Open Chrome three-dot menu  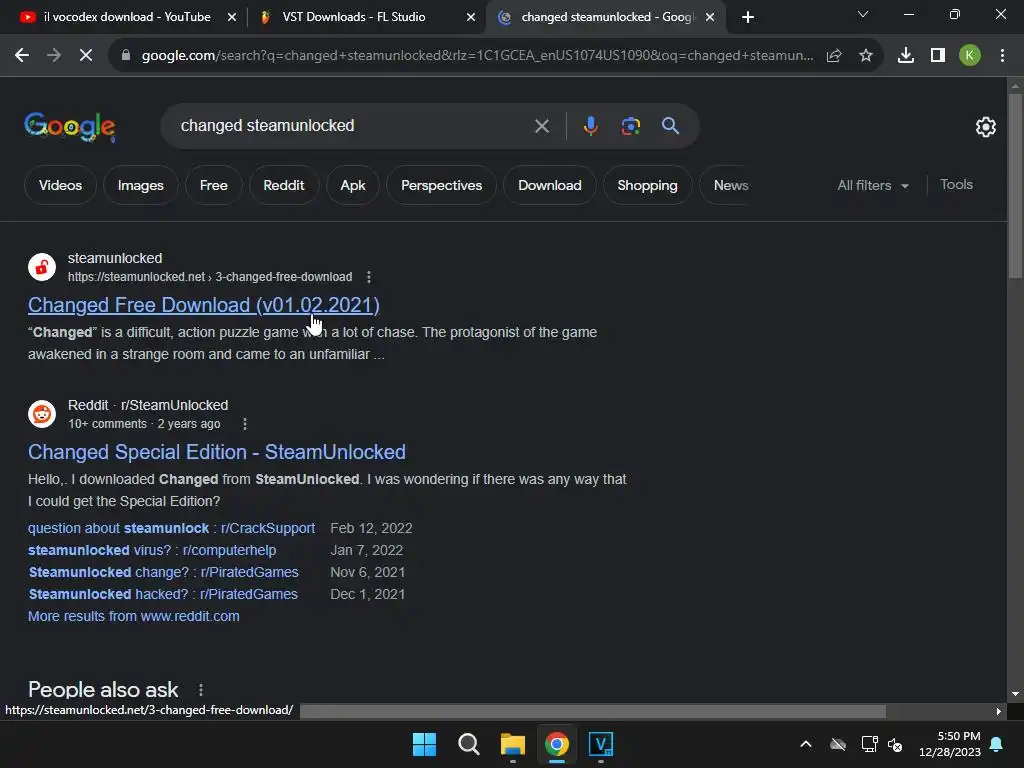[1002, 56]
